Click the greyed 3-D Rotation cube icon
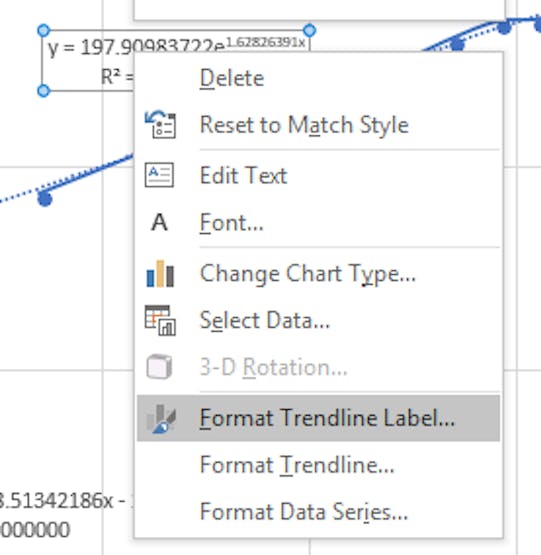This screenshot has width=541, height=555. coord(159,366)
